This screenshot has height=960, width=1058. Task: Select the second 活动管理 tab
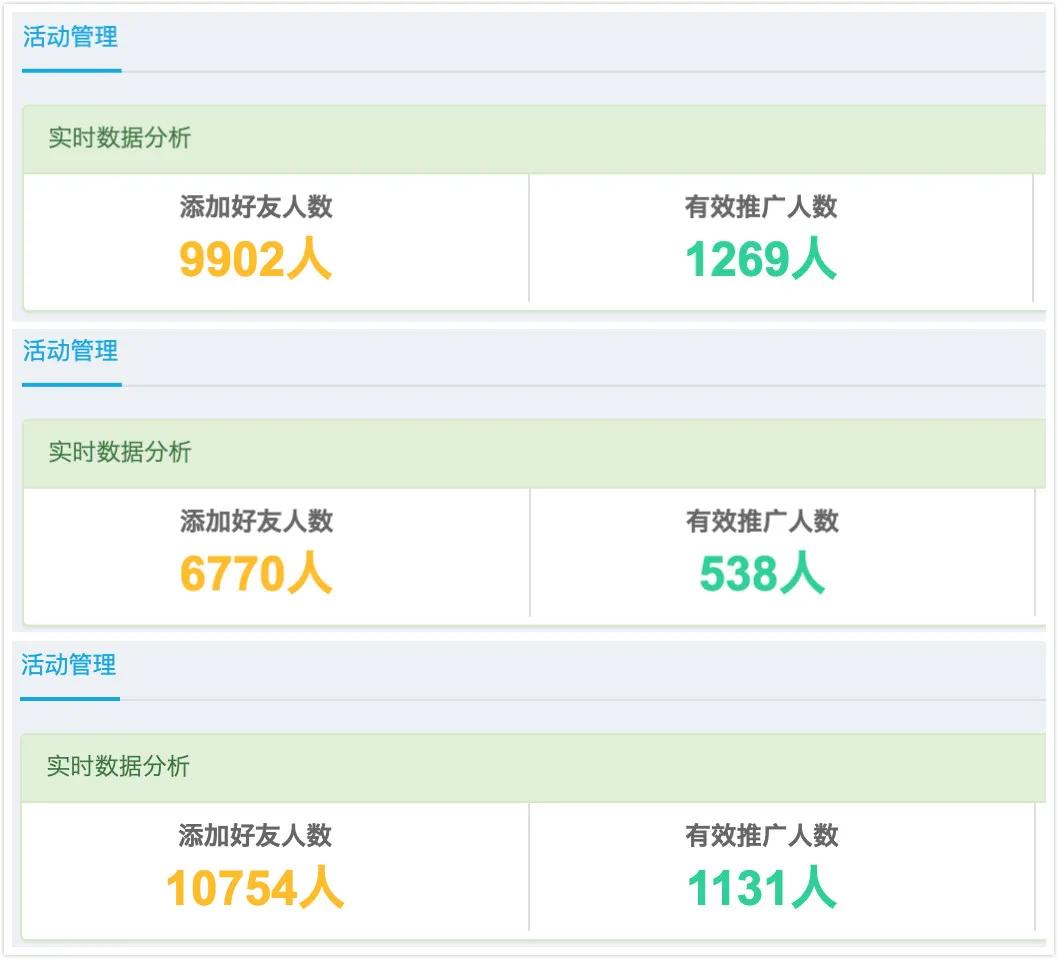[70, 352]
